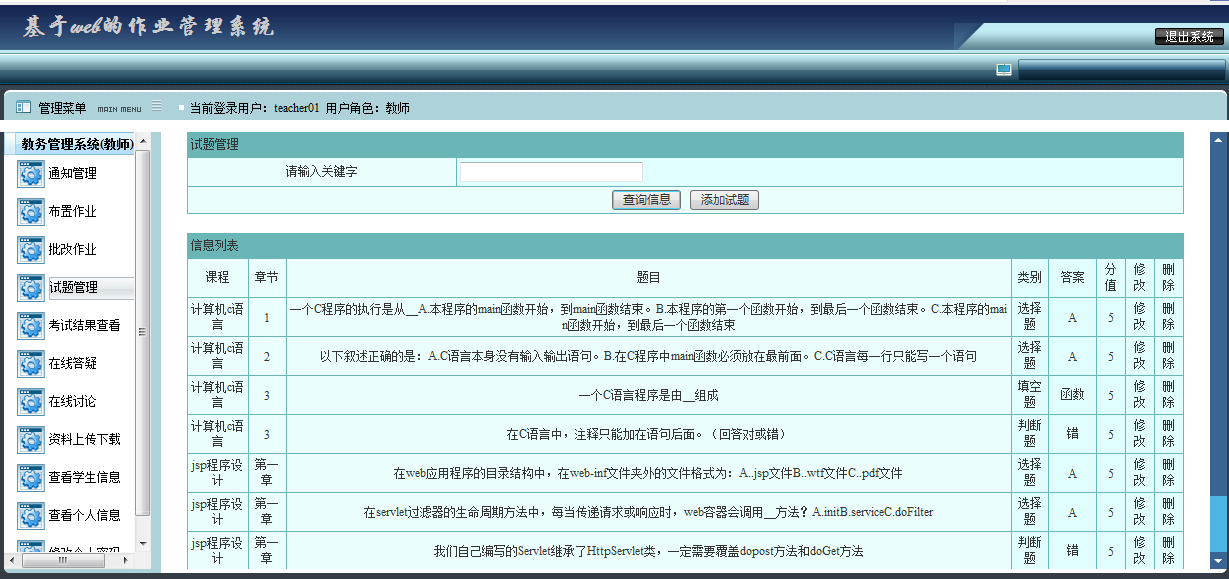The image size is (1229, 579).
Task: Open 在线讨论 menu item
Action: pyautogui.click(x=73, y=401)
